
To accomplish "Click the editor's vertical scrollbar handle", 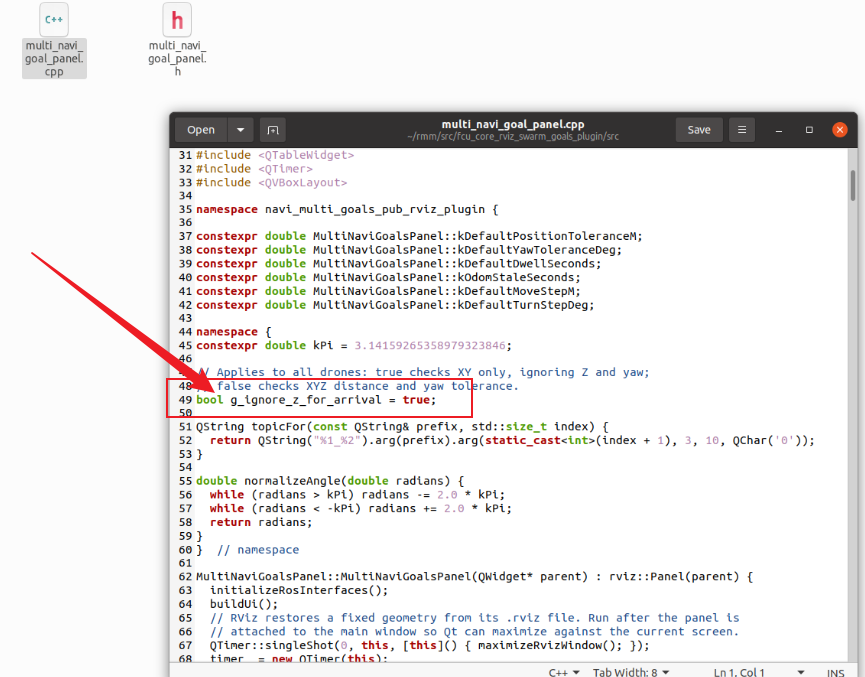I will point(853,185).
